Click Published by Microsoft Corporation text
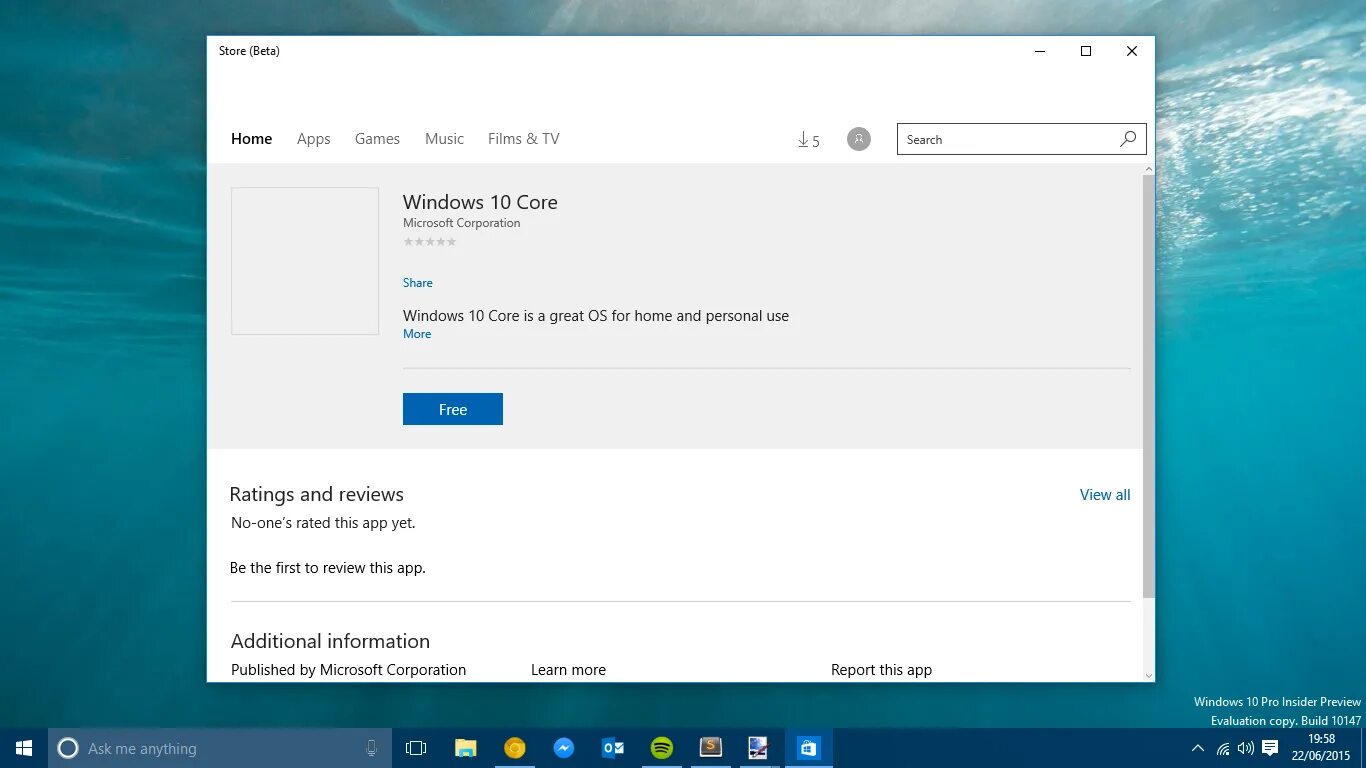This screenshot has width=1366, height=768. pos(348,670)
